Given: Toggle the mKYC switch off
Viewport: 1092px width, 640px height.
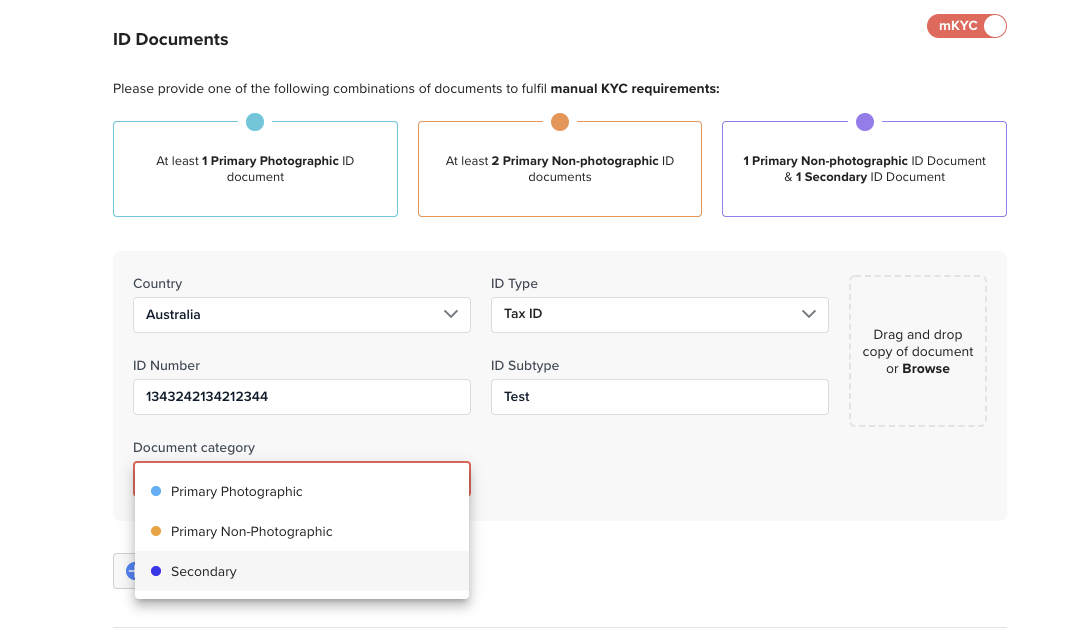Looking at the screenshot, I should (966, 26).
